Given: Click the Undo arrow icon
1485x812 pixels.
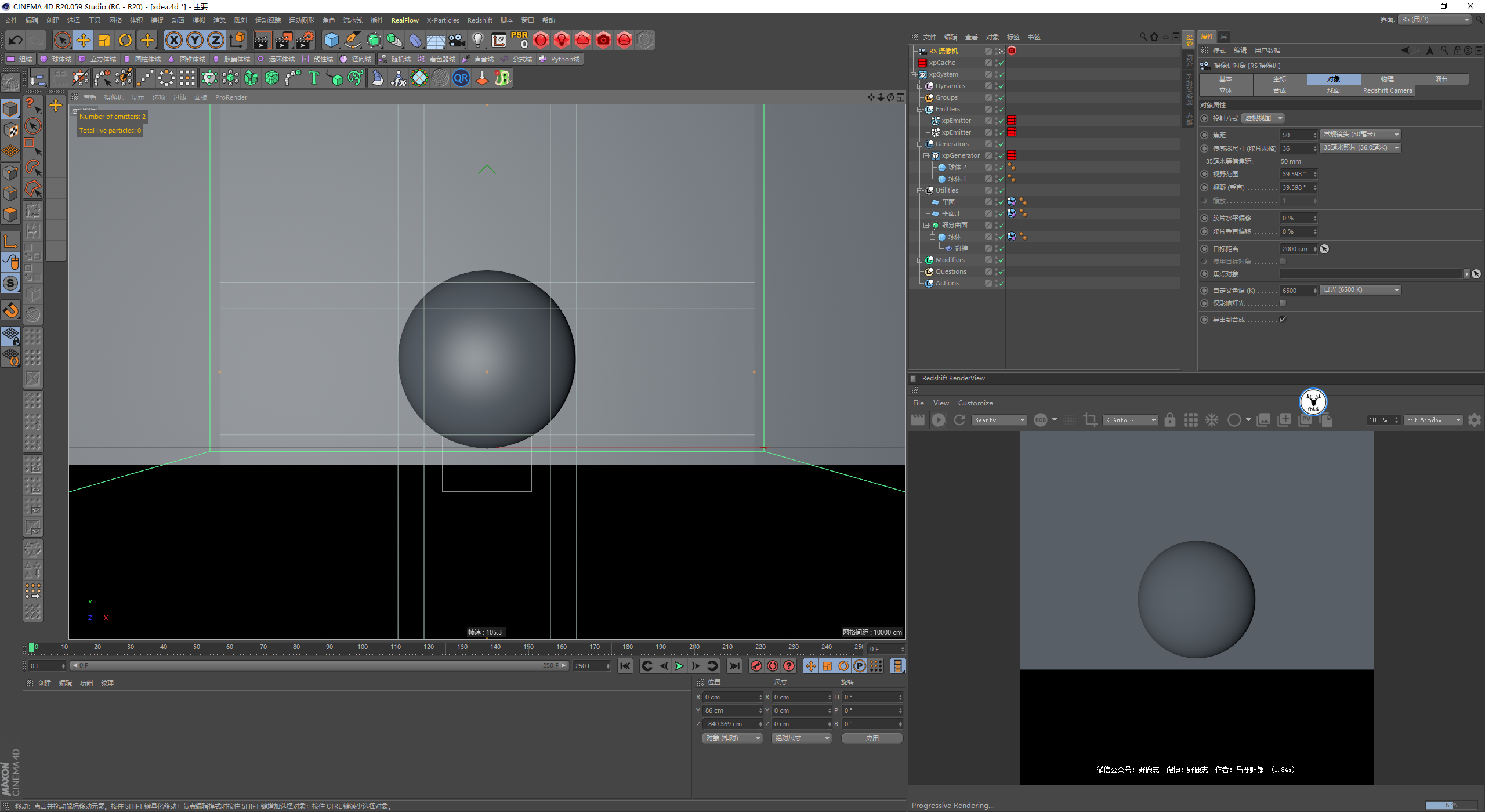Looking at the screenshot, I should [16, 40].
